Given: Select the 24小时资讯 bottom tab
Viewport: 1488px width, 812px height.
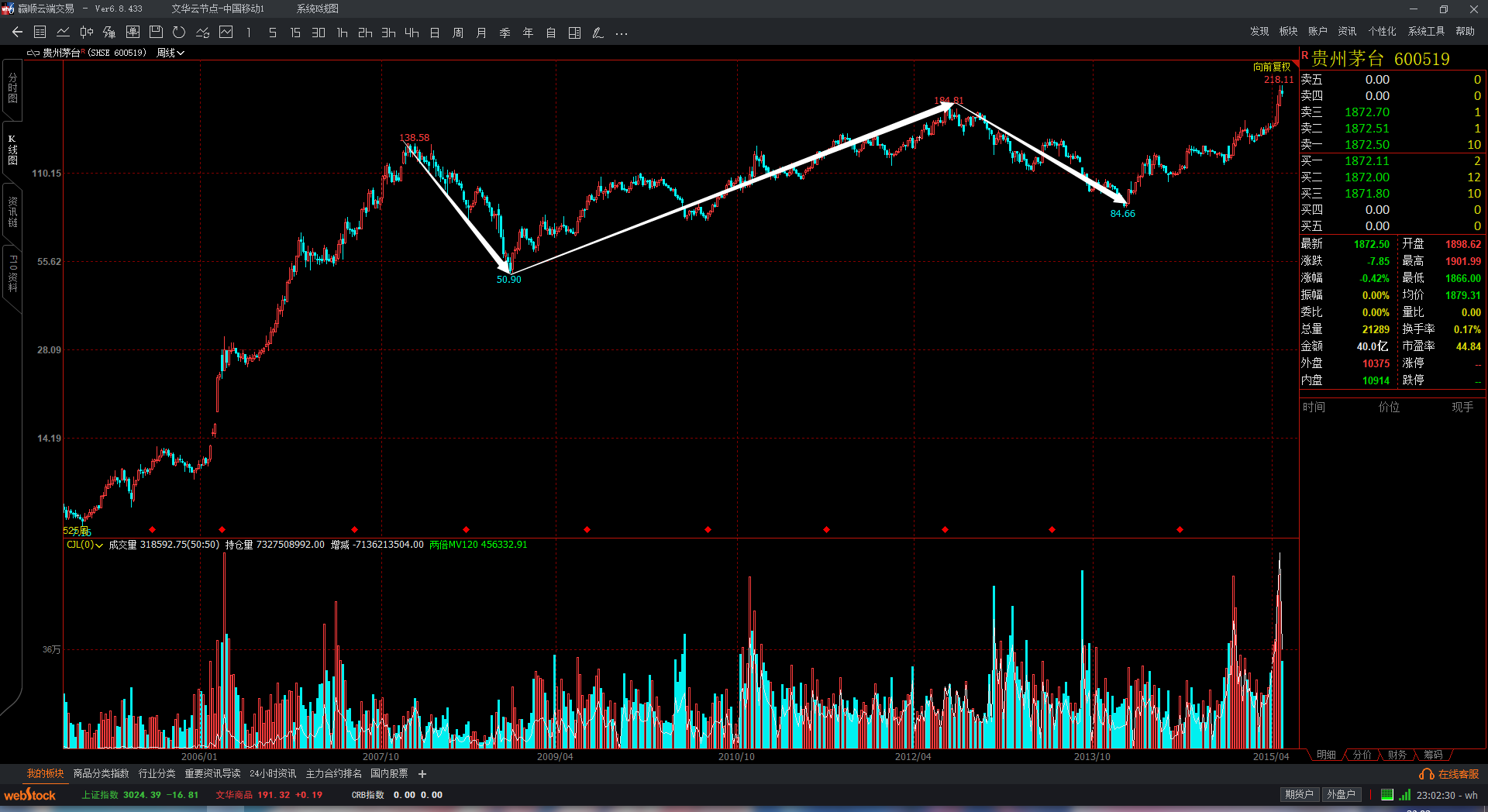Looking at the screenshot, I should (273, 773).
